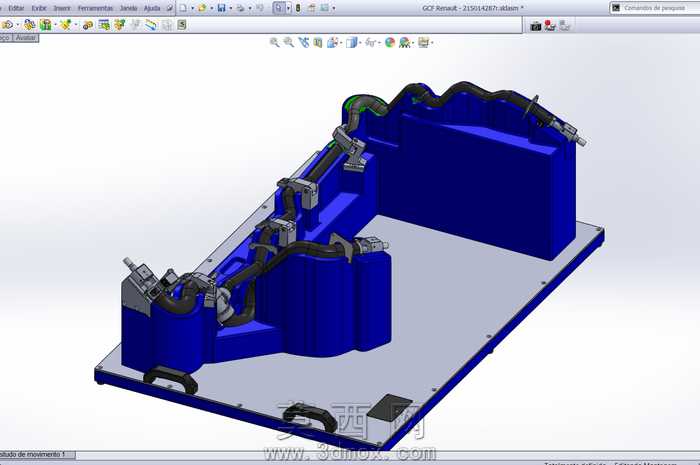This screenshot has height=465, width=700.
Task: Click the View Orientation icon
Action: (x=333, y=42)
